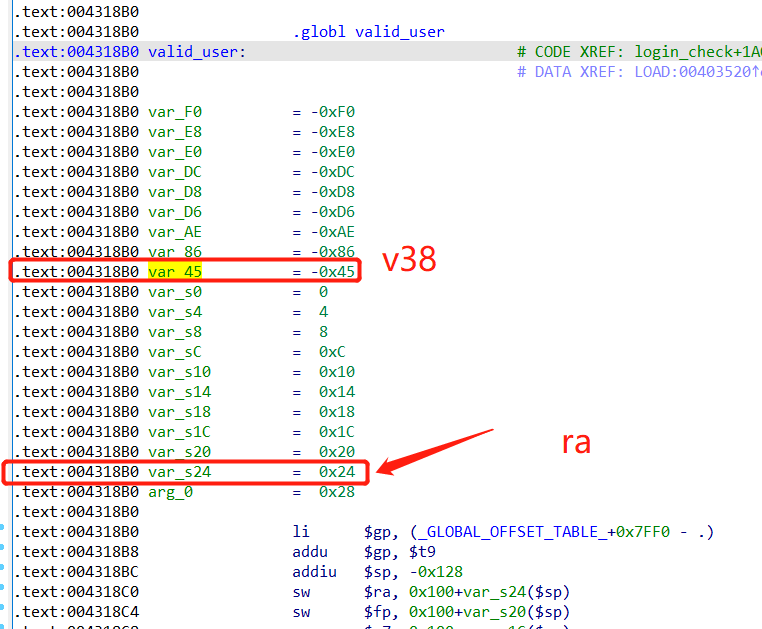This screenshot has height=629, width=762.
Task: Click '0x100+var_s20($sp)' operand
Action: (x=489, y=612)
